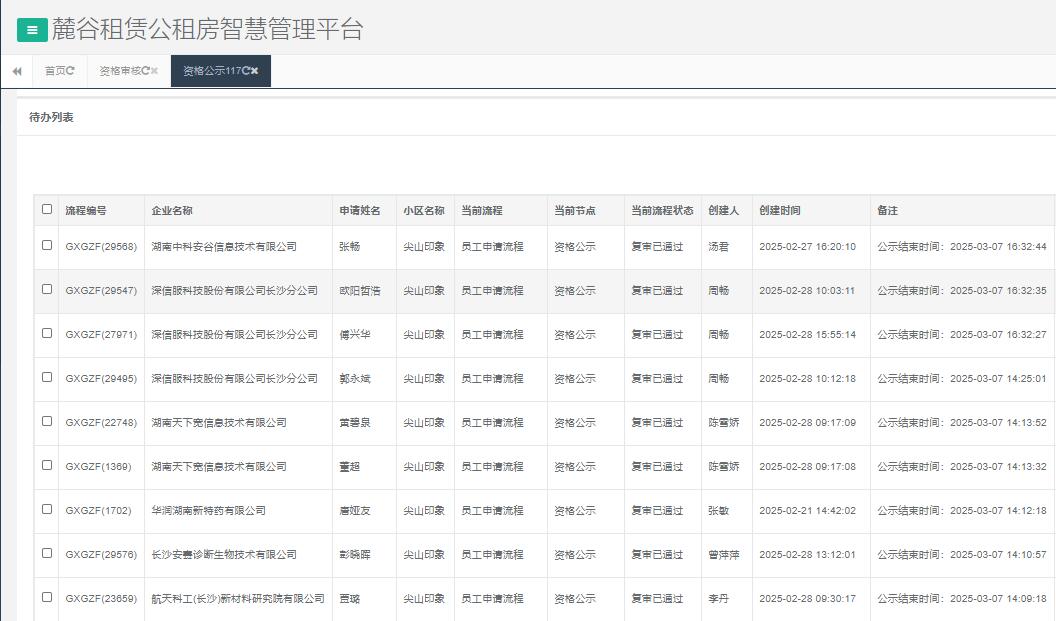
Task: Refresh the 首页 tab via its reload icon
Action: coord(71,71)
